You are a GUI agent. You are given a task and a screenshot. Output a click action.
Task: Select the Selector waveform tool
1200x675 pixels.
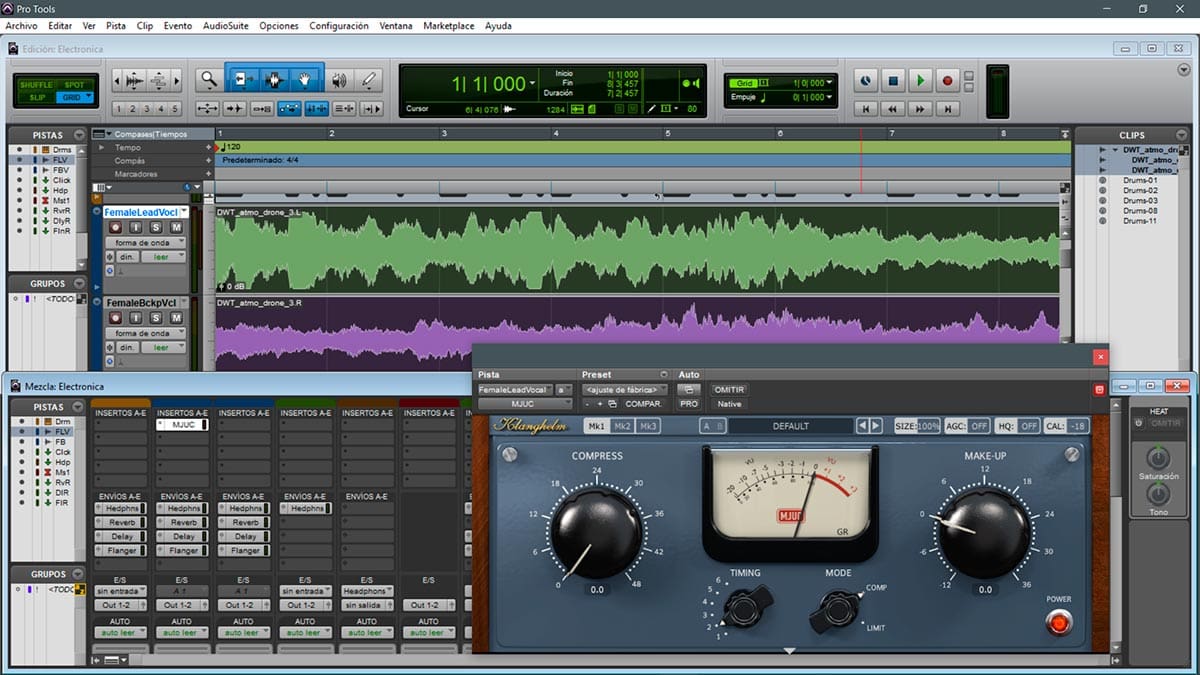[x=275, y=79]
